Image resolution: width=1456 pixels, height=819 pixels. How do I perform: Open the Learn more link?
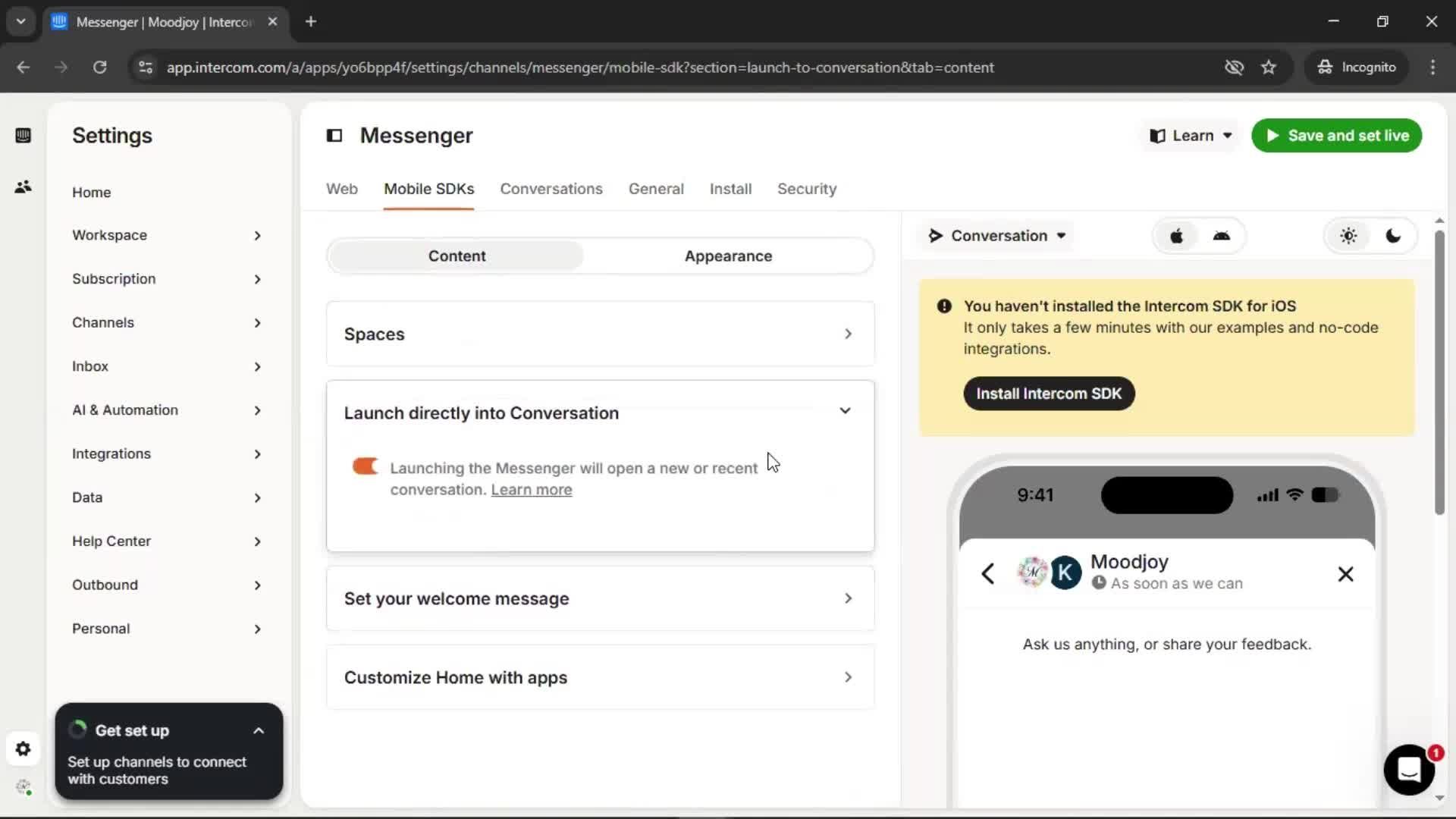coord(532,490)
